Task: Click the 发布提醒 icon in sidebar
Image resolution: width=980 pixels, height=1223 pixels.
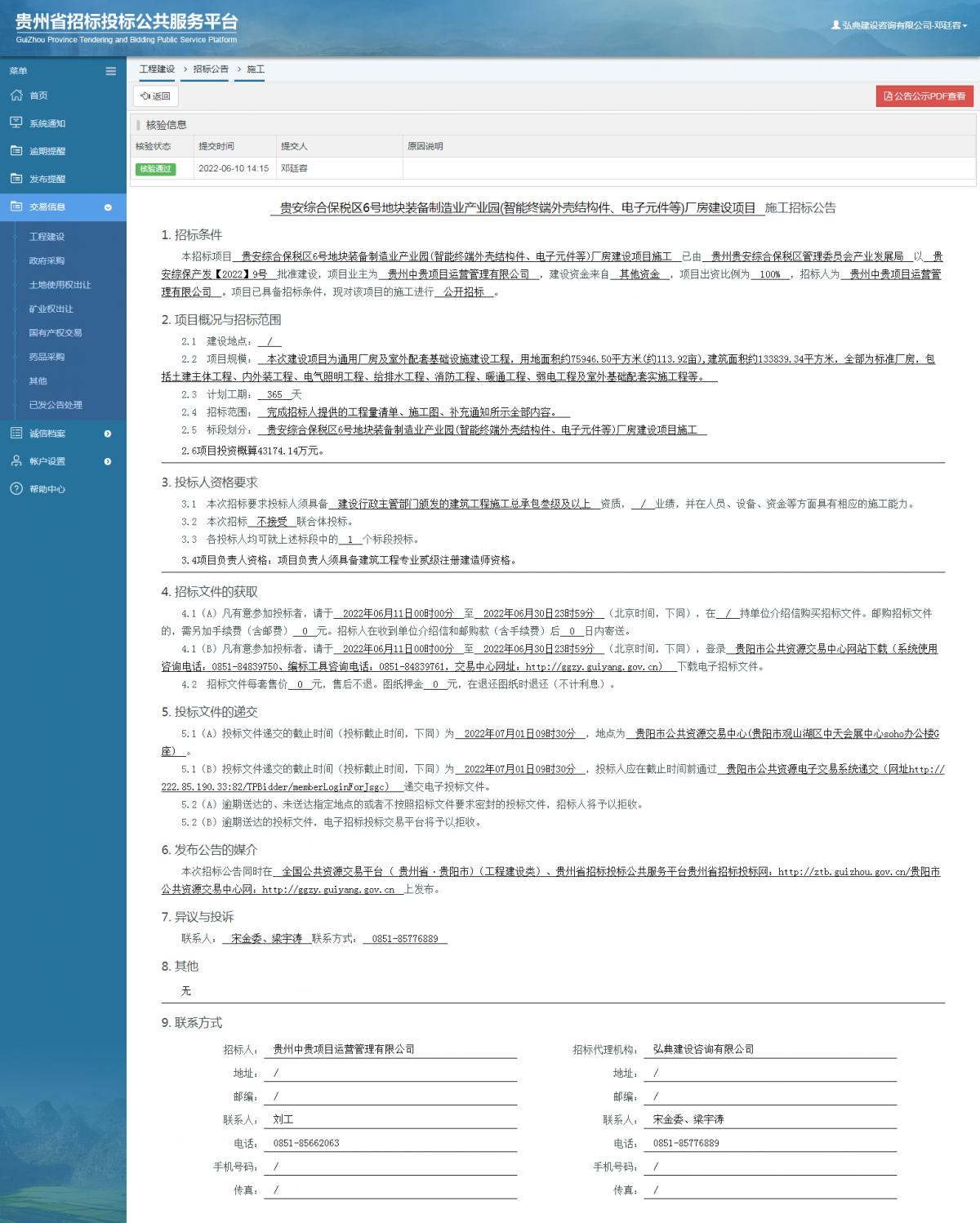Action: tap(17, 178)
